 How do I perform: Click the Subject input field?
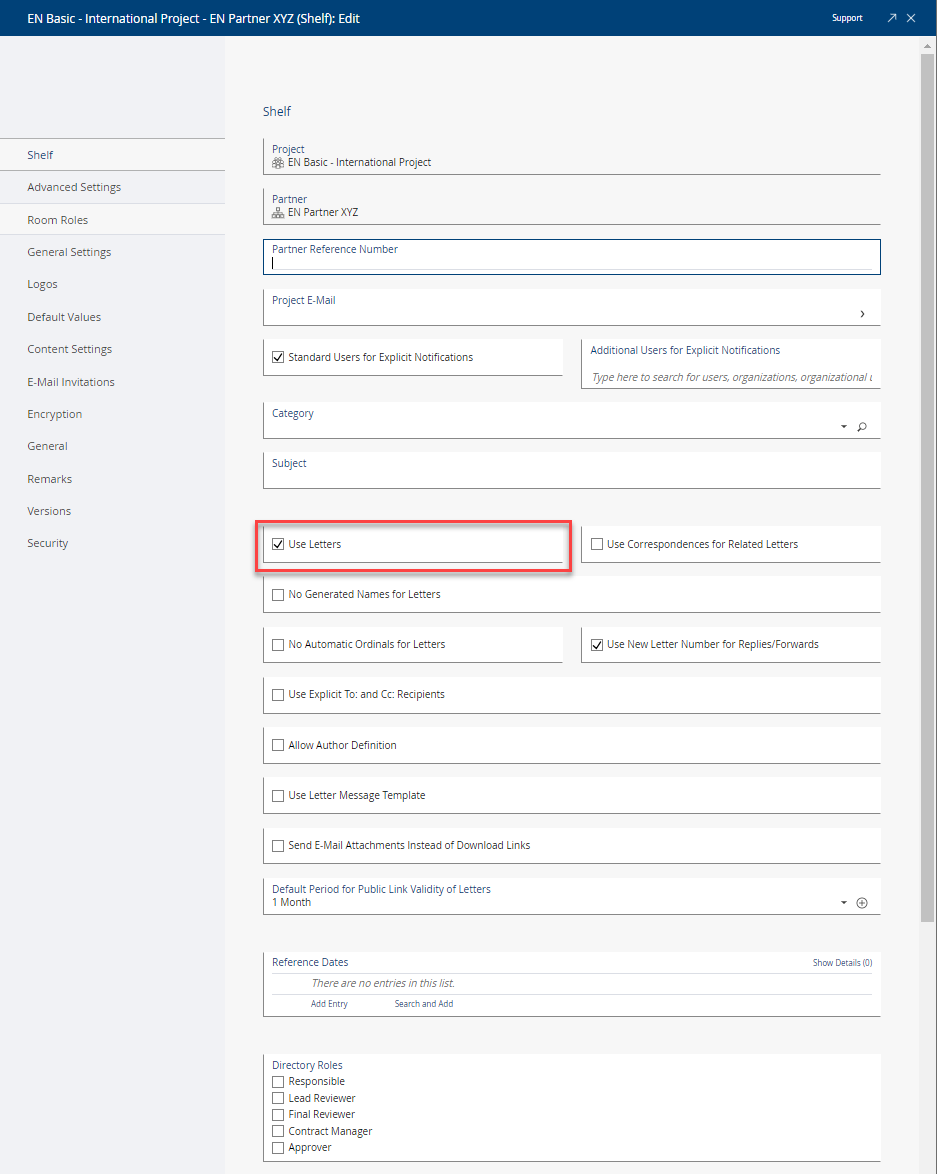[570, 477]
